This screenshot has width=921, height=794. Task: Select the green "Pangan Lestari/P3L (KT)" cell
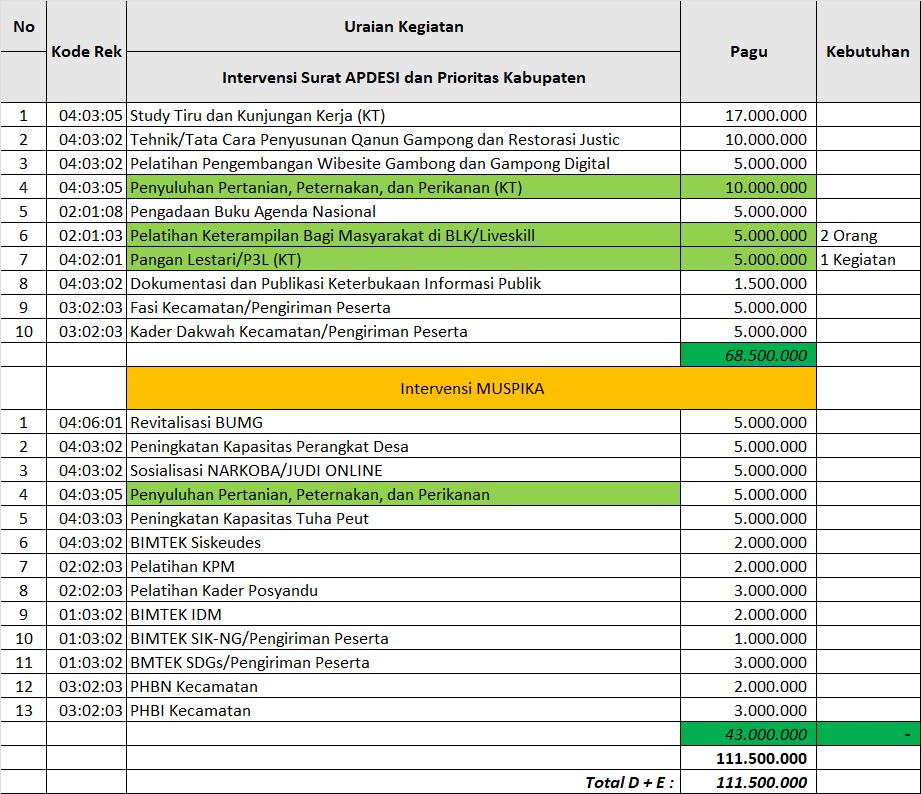403,260
